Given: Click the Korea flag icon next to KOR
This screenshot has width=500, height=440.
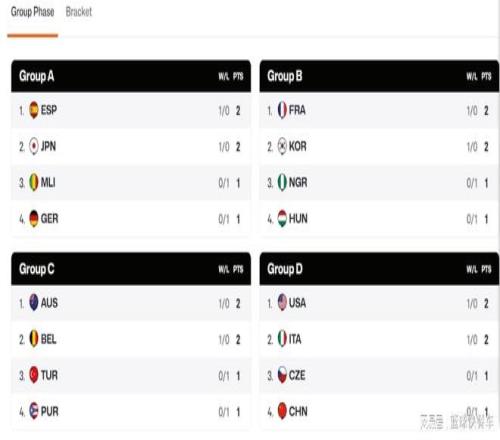Looking at the screenshot, I should [x=282, y=146].
